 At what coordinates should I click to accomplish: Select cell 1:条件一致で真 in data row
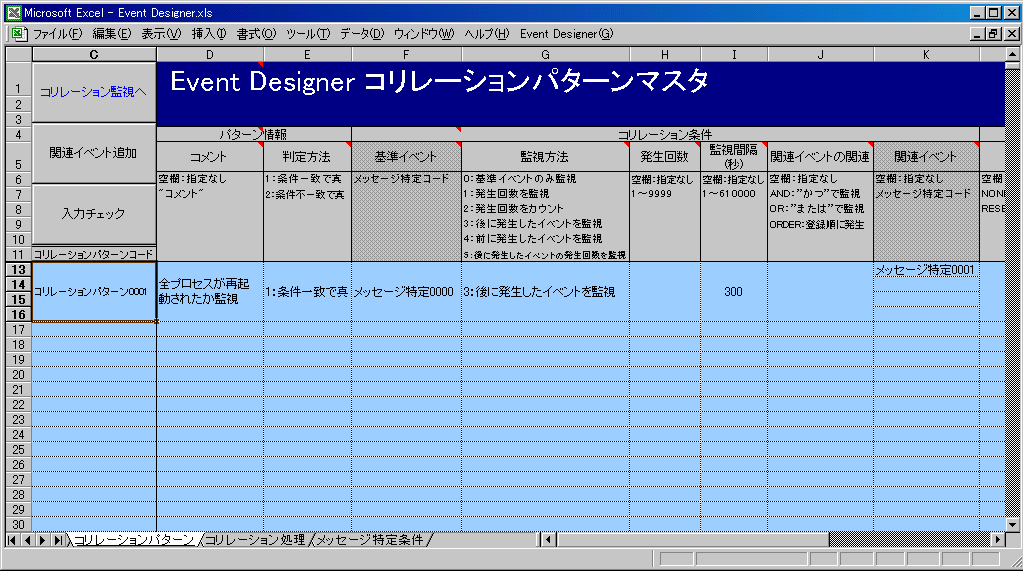click(x=307, y=292)
